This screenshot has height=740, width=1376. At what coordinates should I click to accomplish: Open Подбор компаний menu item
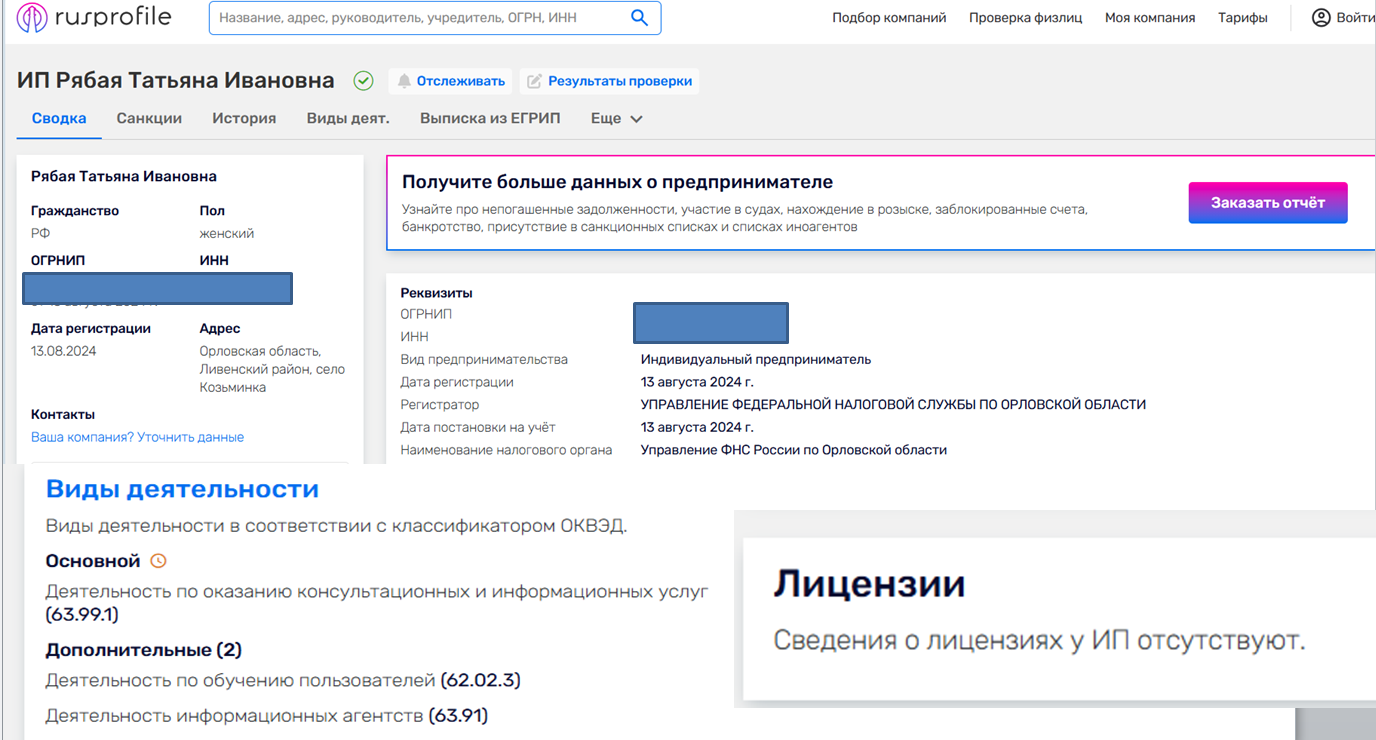(889, 18)
